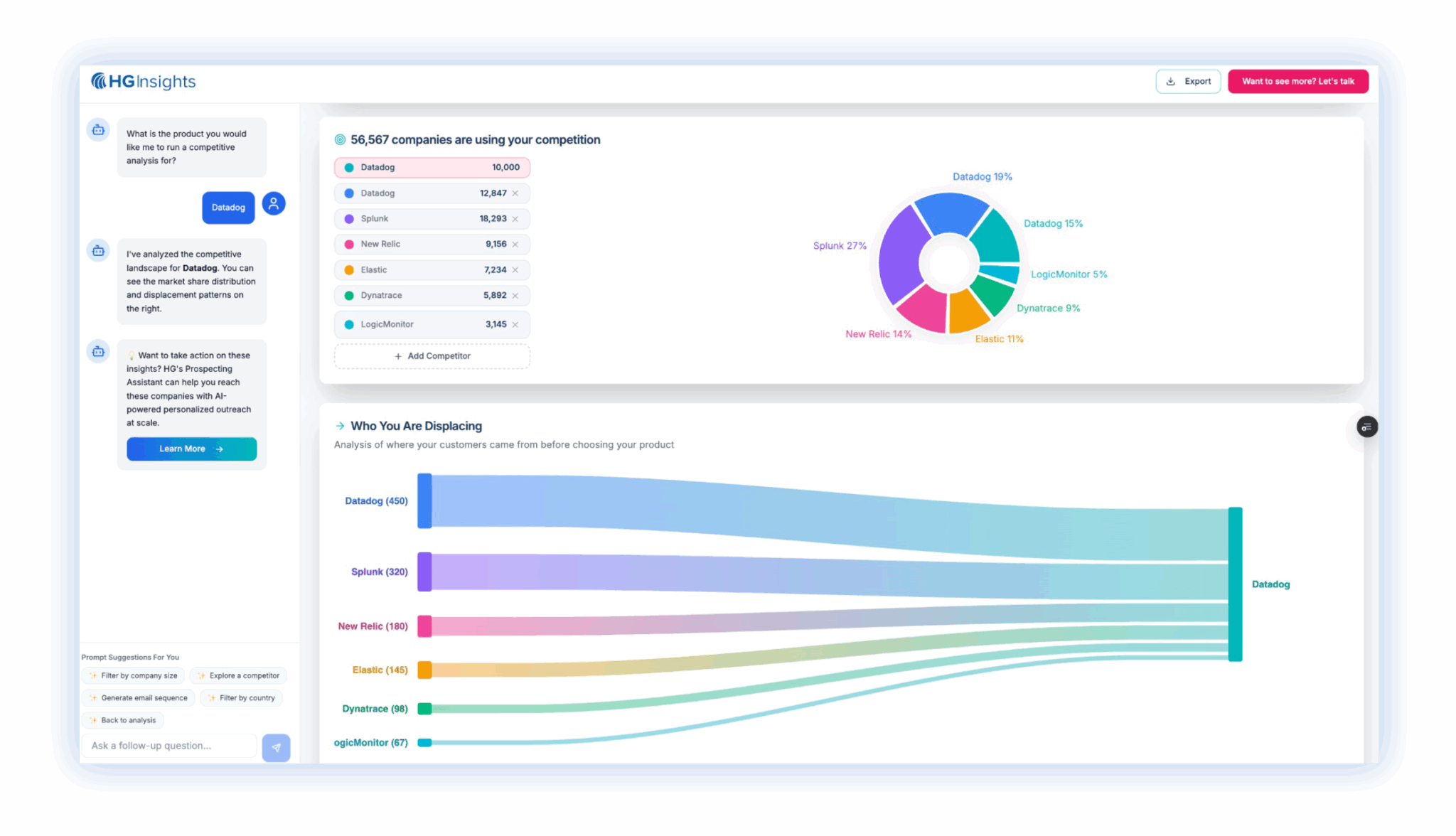The height and width of the screenshot is (836, 1456).
Task: Select Generate email sequence suggestion
Action: coord(139,698)
